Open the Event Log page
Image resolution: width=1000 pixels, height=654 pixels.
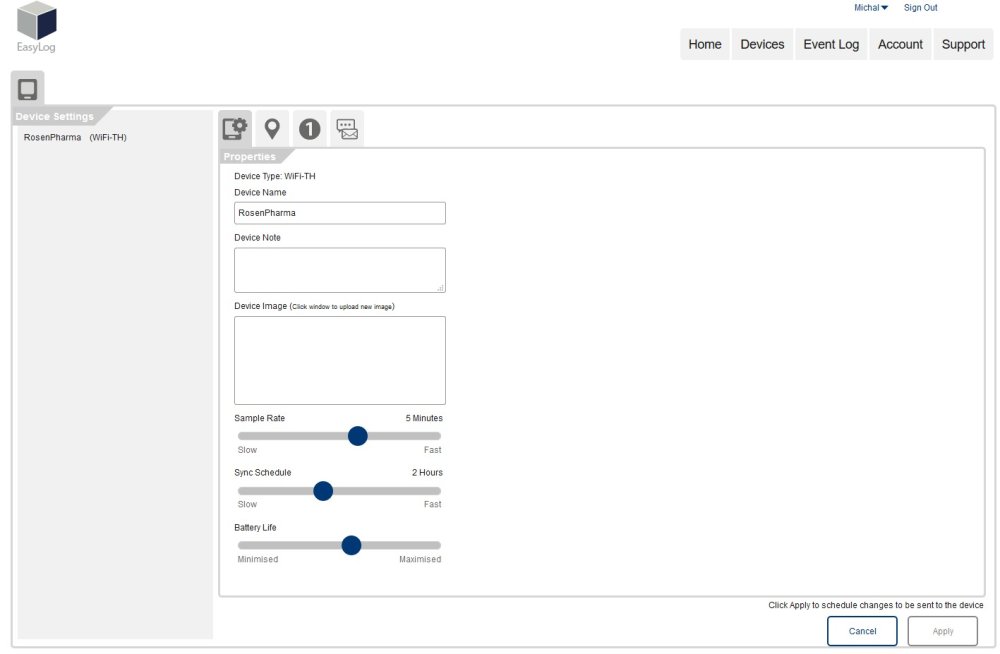pyautogui.click(x=831, y=44)
